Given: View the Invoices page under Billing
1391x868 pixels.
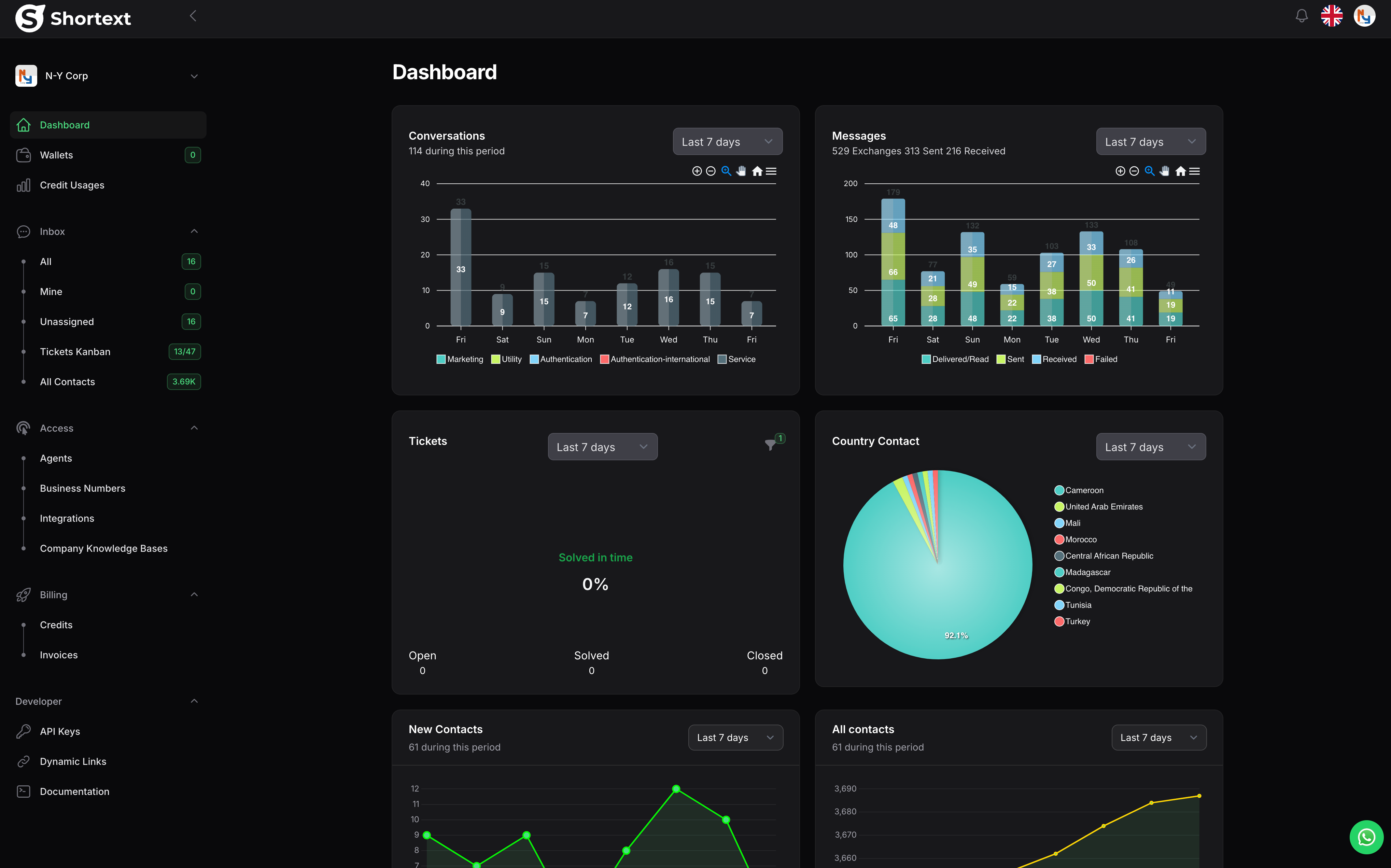Looking at the screenshot, I should pos(58,655).
